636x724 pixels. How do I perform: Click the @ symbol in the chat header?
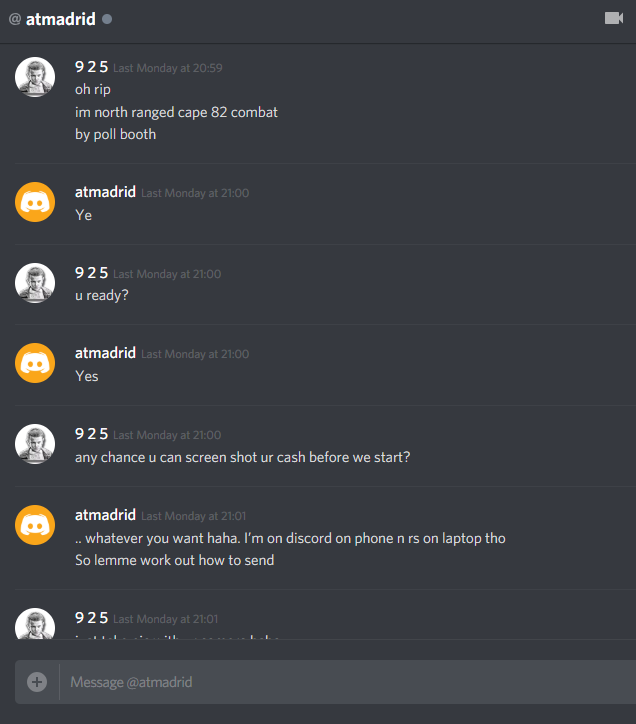point(15,19)
